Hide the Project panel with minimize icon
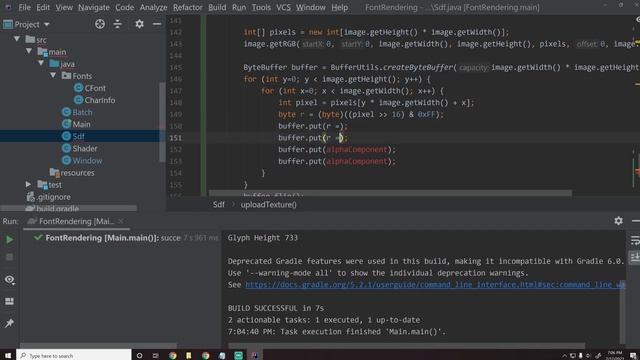The image size is (640, 360). pos(157,24)
